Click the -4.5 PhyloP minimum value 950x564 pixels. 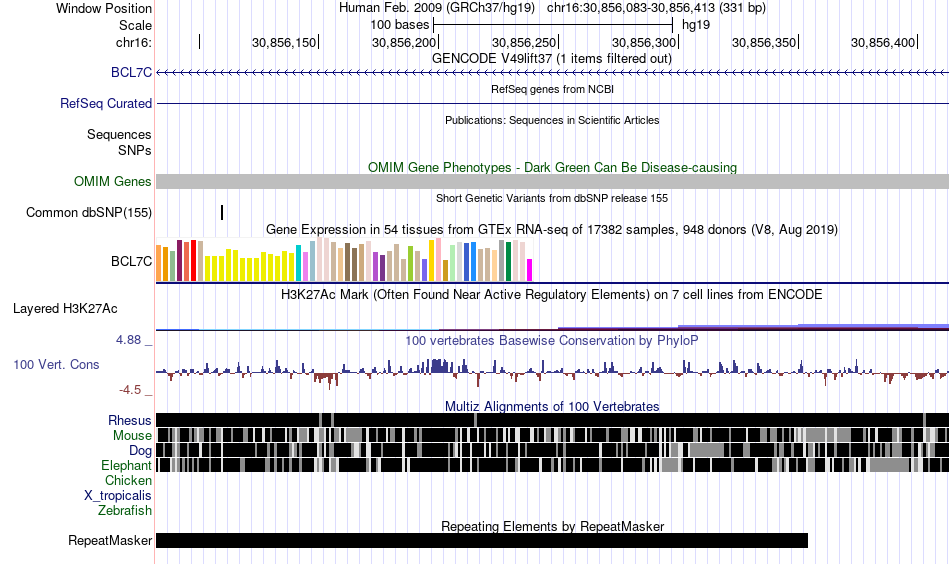pyautogui.click(x=130, y=390)
